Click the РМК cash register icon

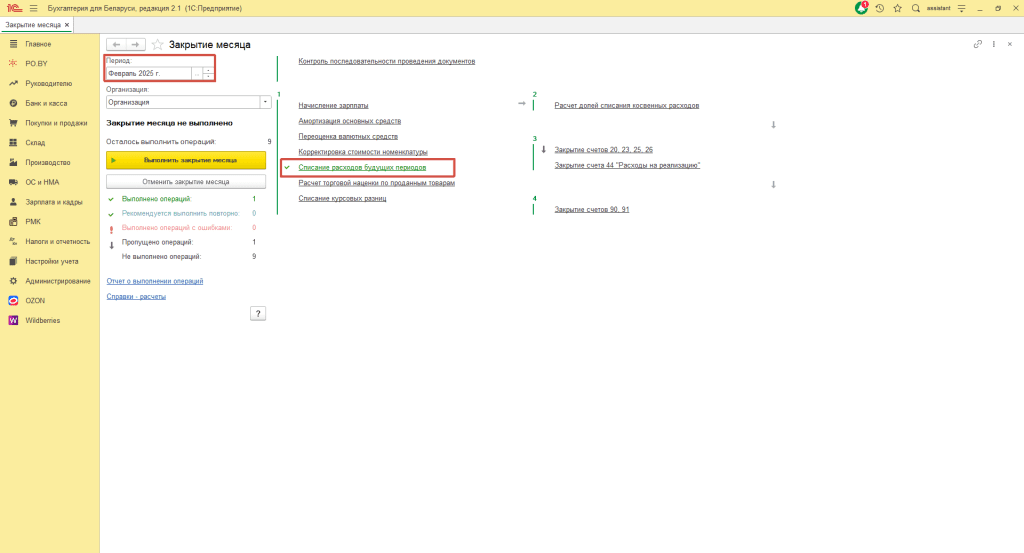pos(13,221)
